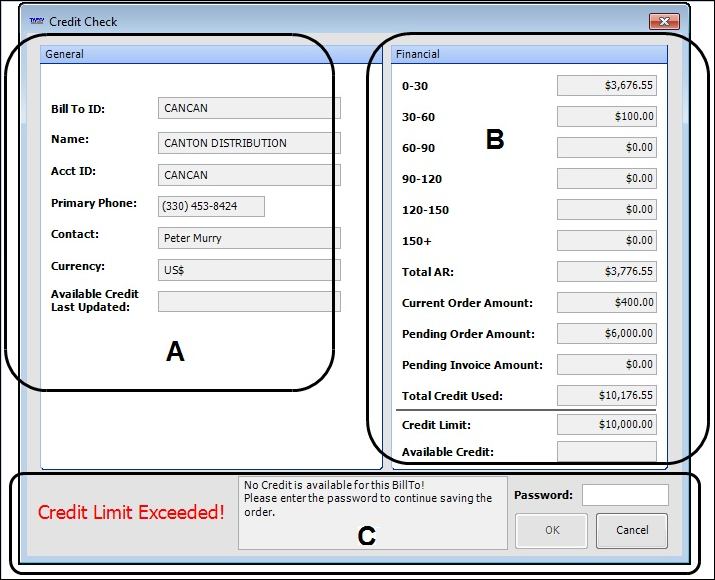Click the '0-30' aging label
The height and width of the screenshot is (580, 715).
[x=415, y=86]
